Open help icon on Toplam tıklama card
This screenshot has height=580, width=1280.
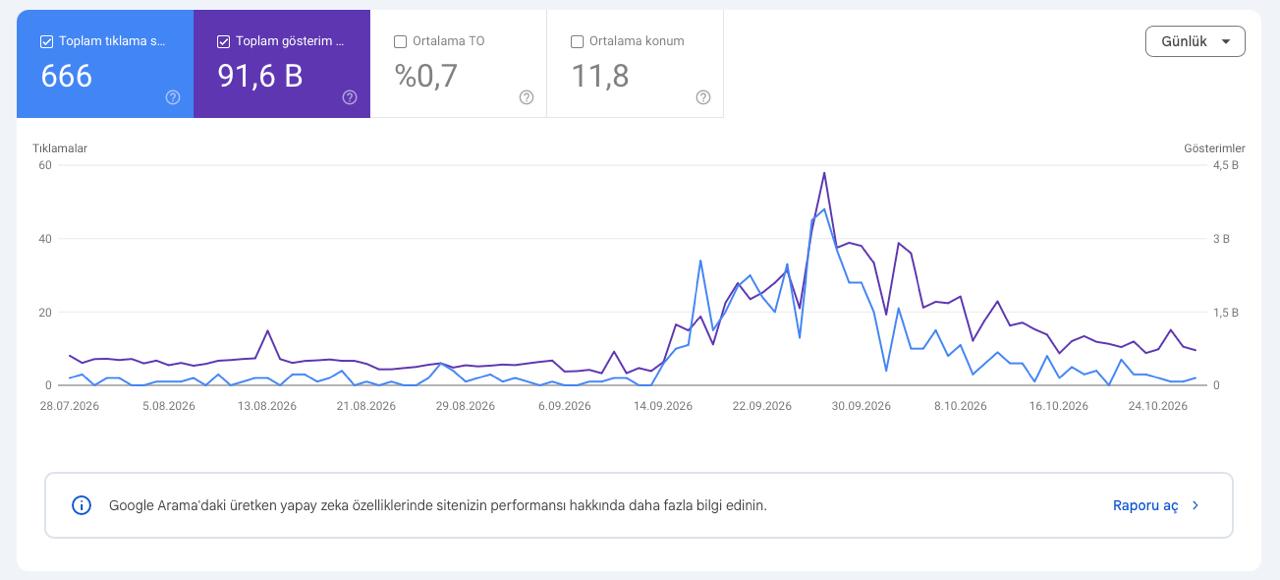click(173, 97)
